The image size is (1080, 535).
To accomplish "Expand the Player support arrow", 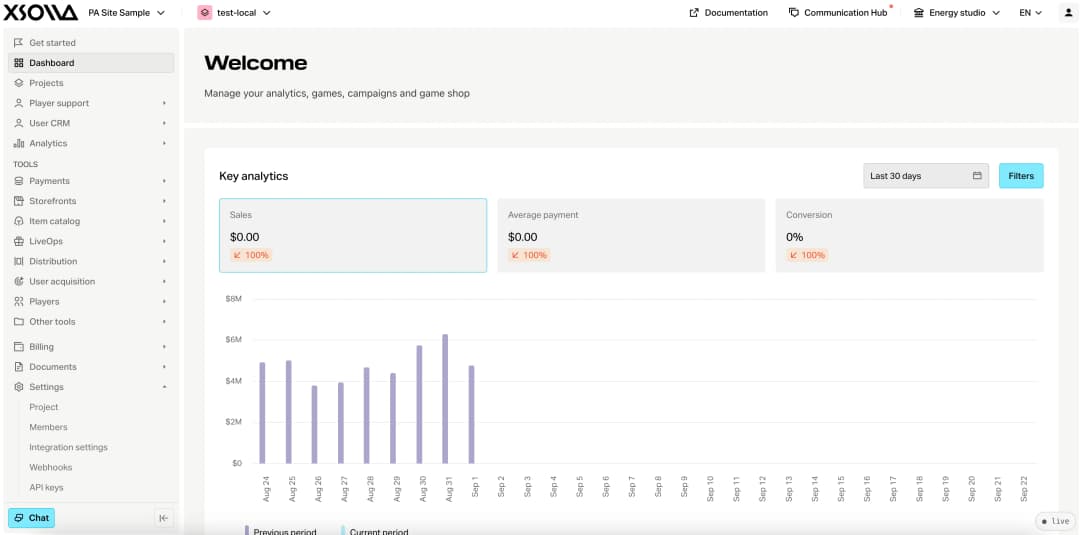I will pyautogui.click(x=165, y=103).
